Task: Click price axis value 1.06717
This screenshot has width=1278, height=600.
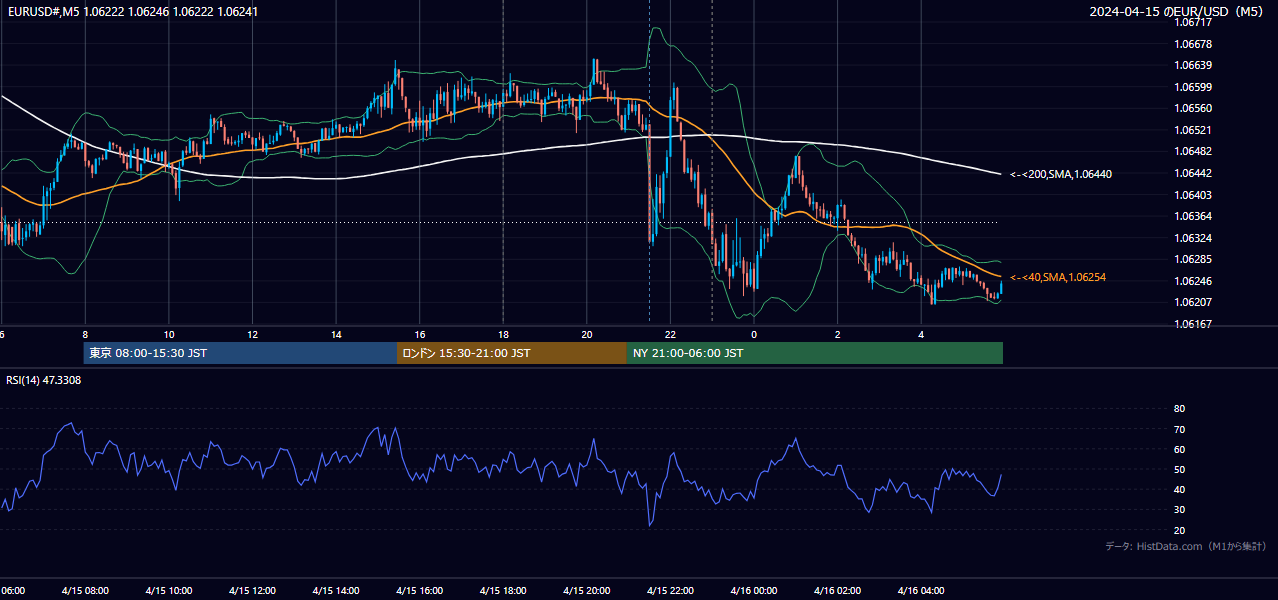Action: [1192, 22]
